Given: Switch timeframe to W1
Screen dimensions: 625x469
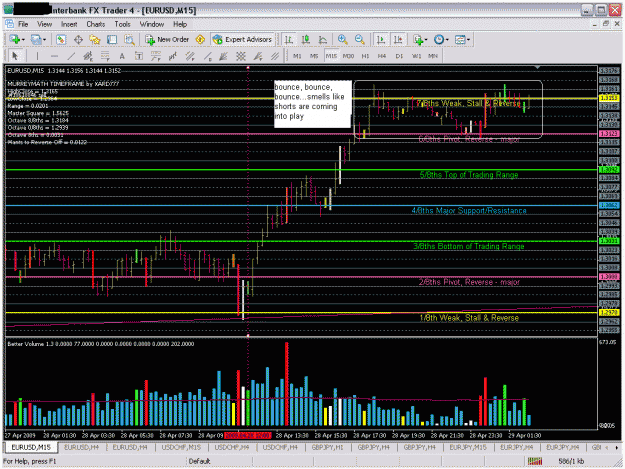Looking at the screenshot, I should point(416,56).
